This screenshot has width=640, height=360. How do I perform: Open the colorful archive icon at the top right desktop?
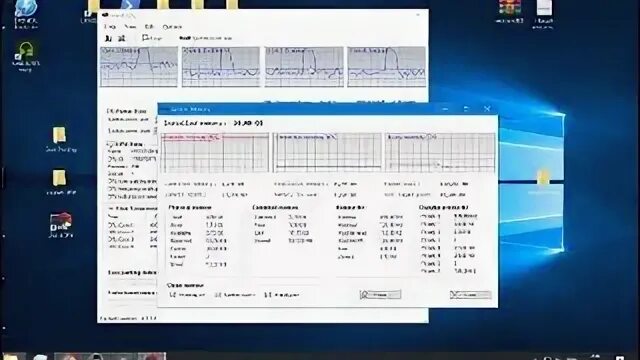point(509,11)
